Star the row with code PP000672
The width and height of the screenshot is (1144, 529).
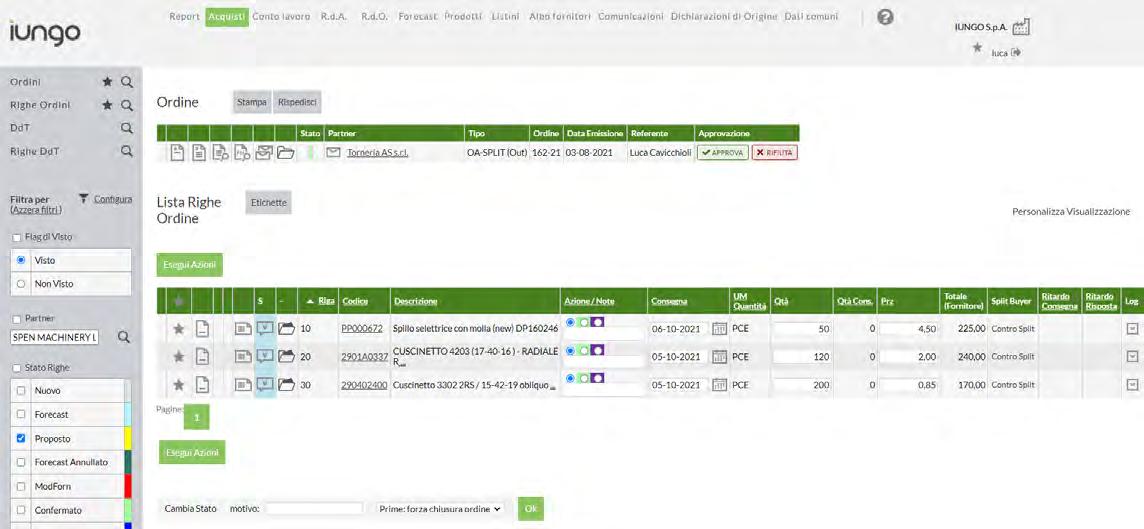coord(178,329)
